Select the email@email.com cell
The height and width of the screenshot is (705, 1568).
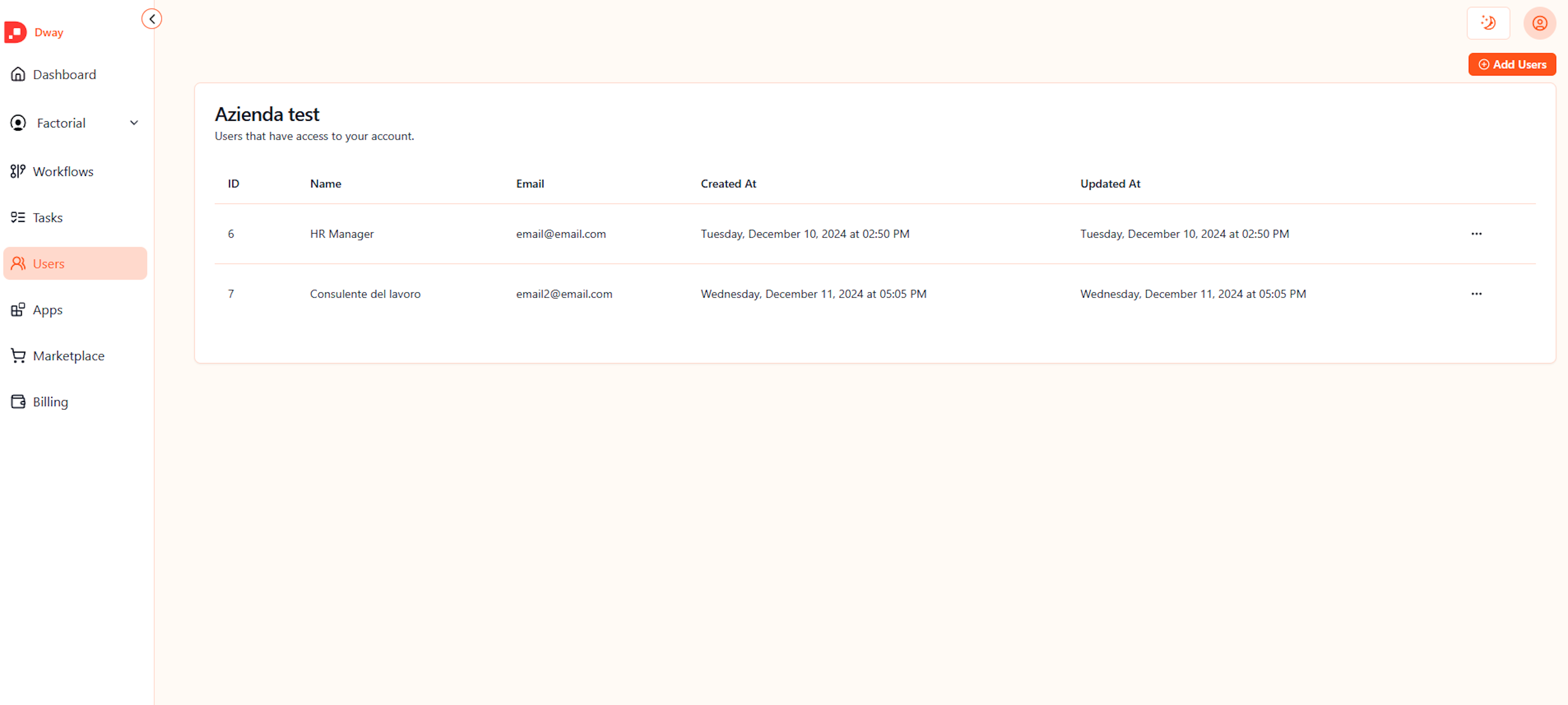coord(561,234)
